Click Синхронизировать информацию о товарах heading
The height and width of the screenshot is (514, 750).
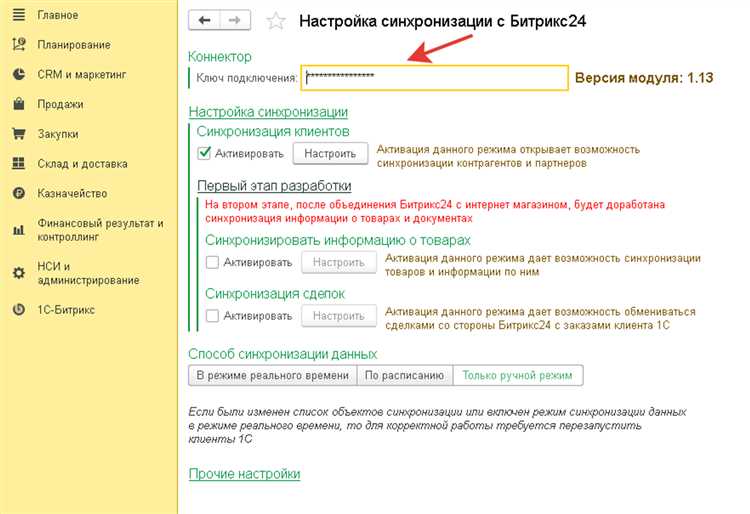coord(338,240)
